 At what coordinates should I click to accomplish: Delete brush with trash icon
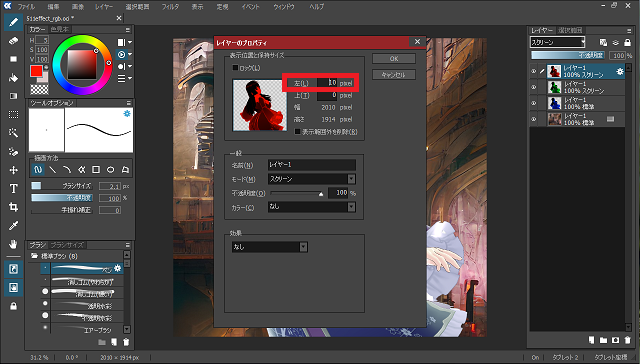coord(126,342)
